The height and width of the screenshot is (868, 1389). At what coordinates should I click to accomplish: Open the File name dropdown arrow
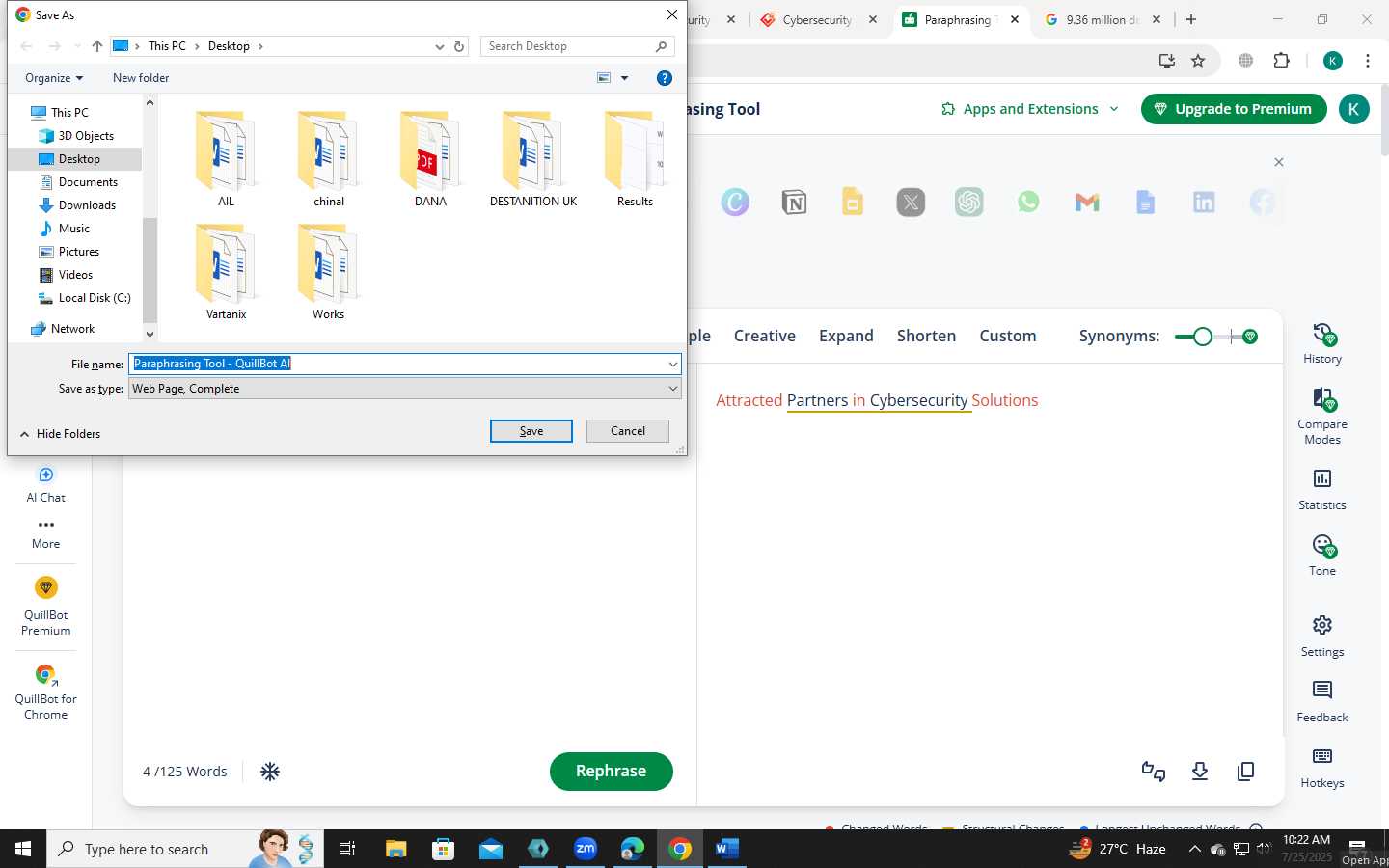point(672,365)
